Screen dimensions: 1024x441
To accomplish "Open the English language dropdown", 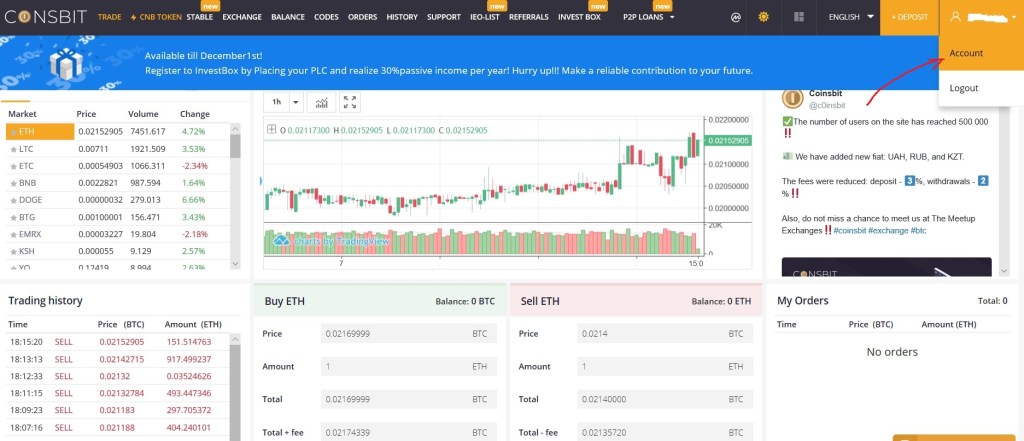I will pos(849,17).
